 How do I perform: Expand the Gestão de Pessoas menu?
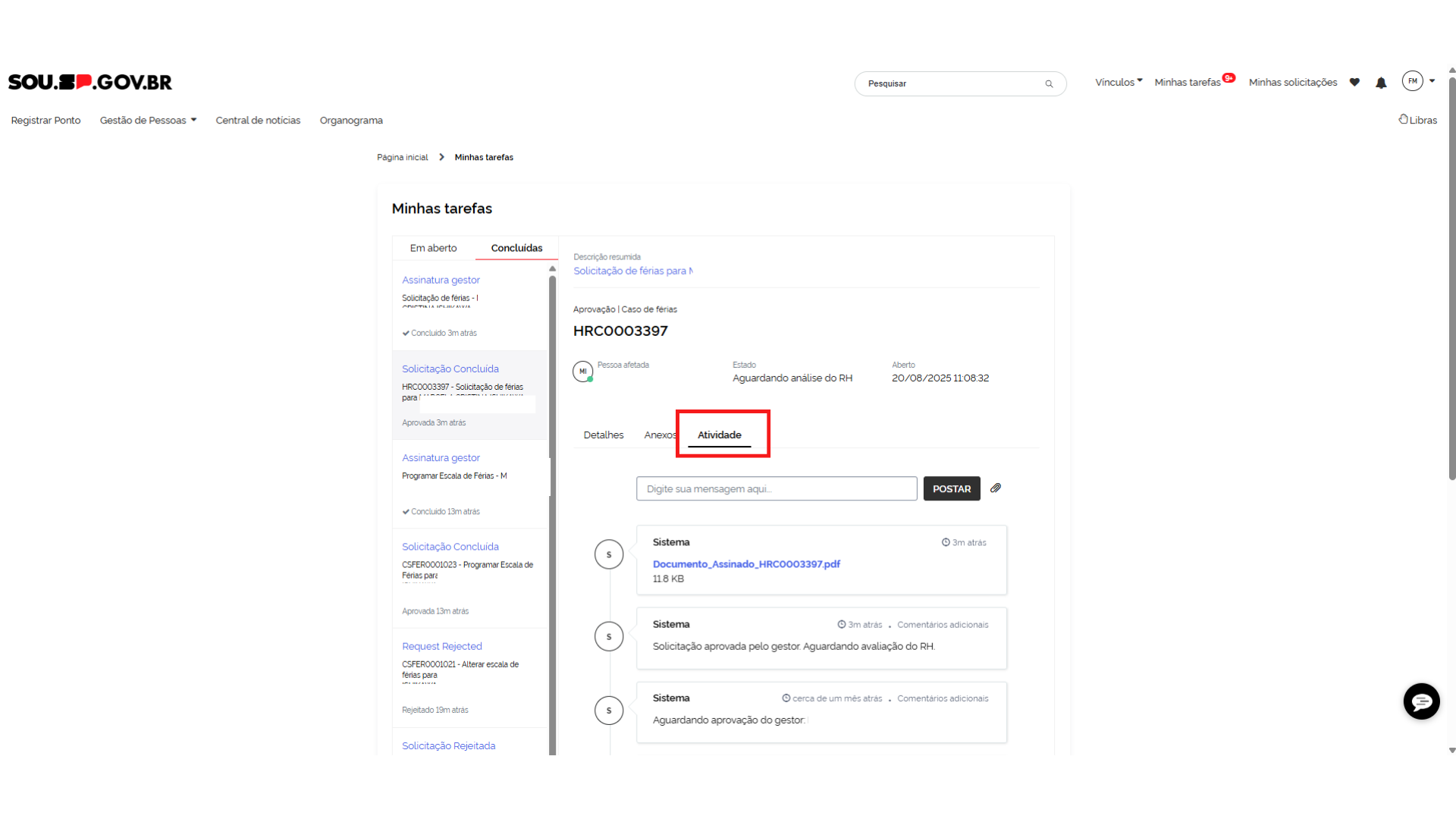(x=148, y=121)
